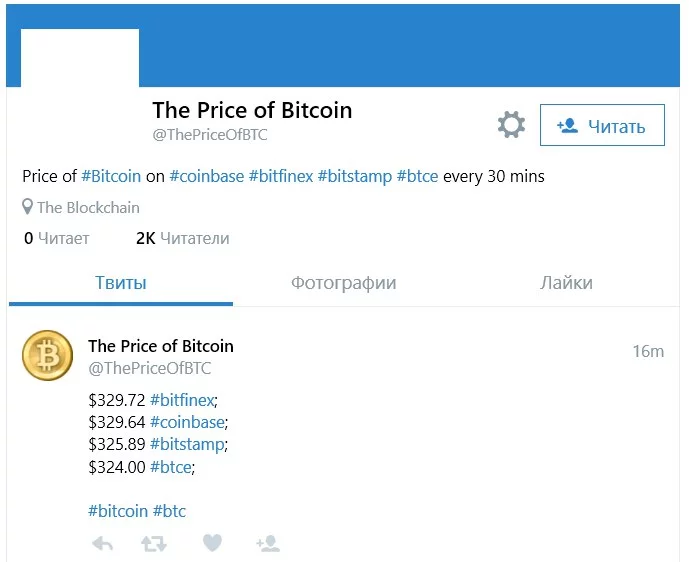Click the #bitfinex hashtag in the tweet
This screenshot has width=689, height=562.
click(x=183, y=400)
